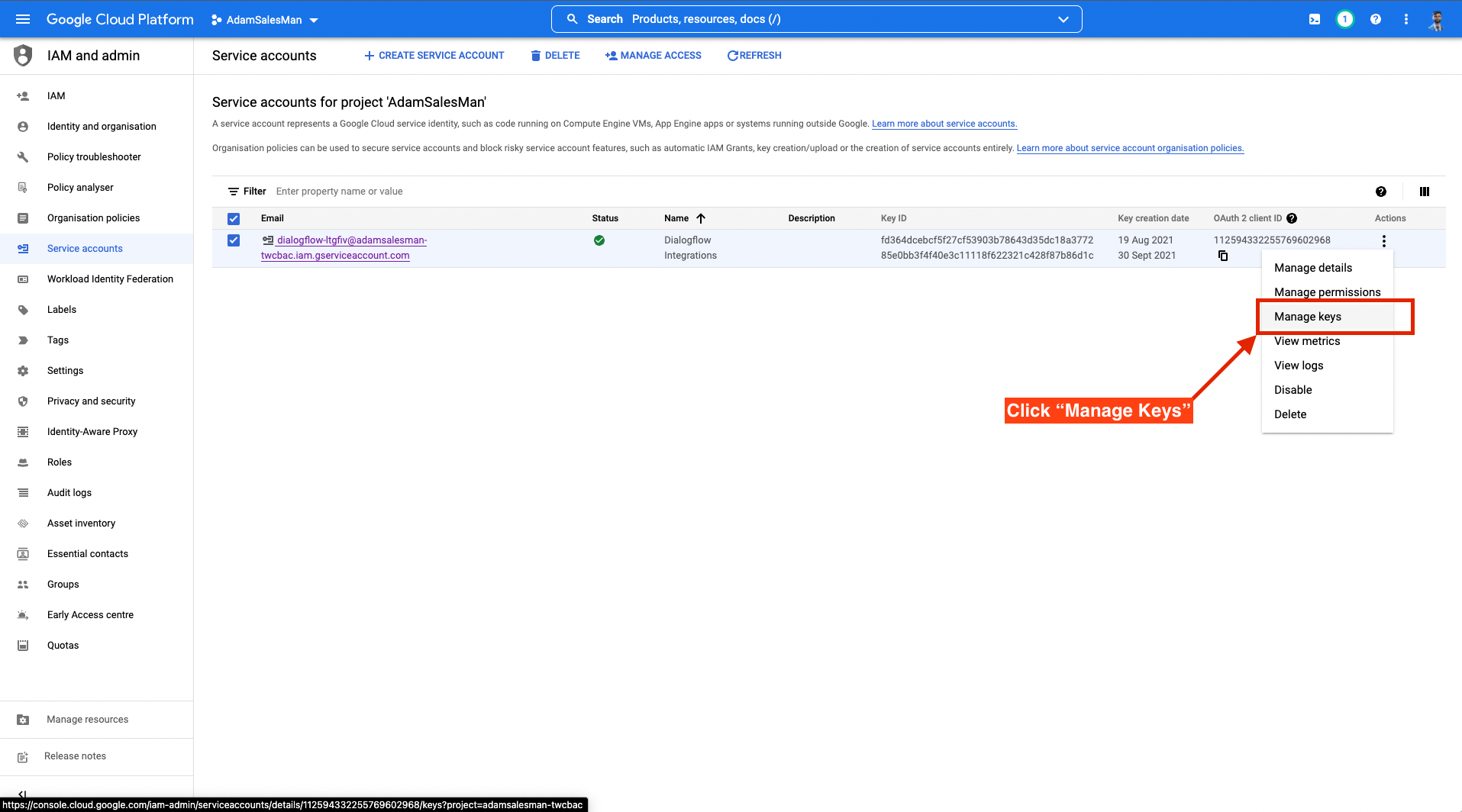Click the IAM and admin shield icon

pyautogui.click(x=24, y=56)
